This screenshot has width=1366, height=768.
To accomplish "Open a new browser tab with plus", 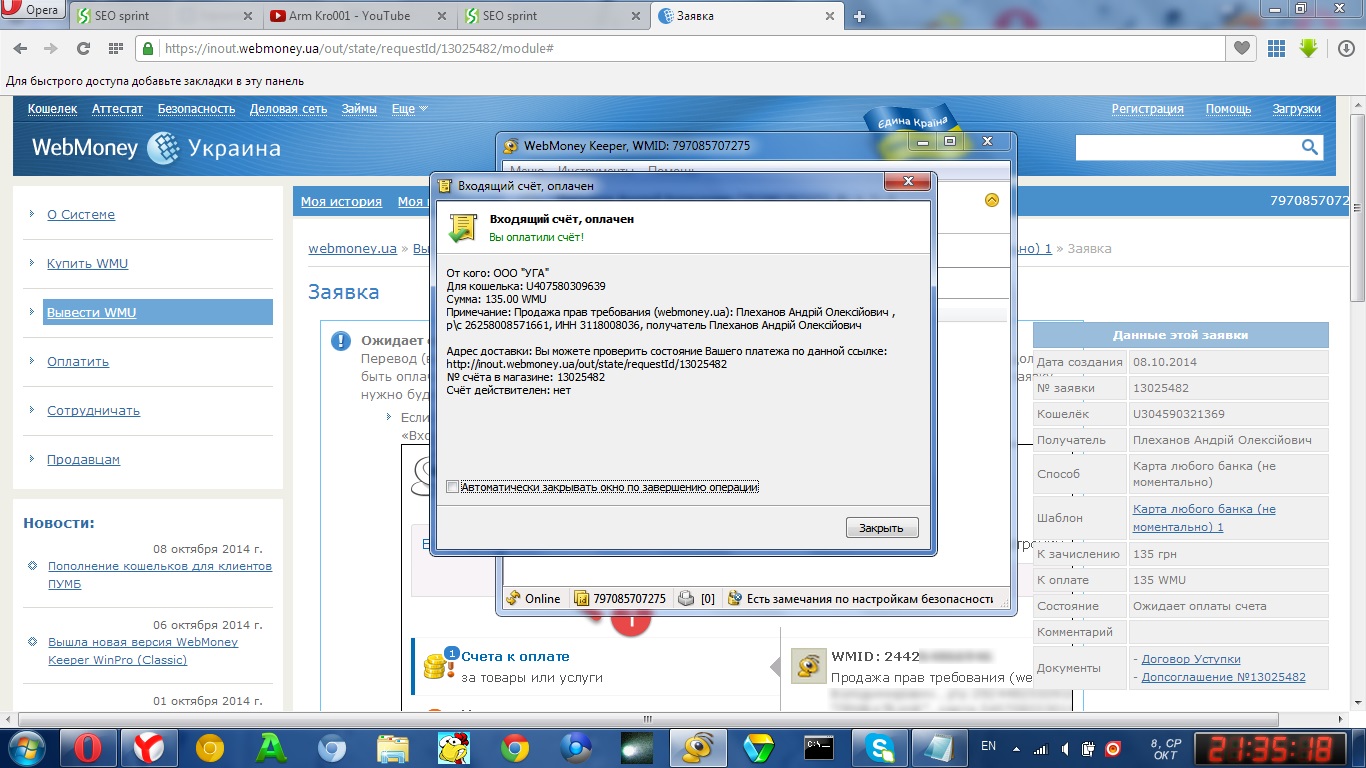I will [859, 16].
